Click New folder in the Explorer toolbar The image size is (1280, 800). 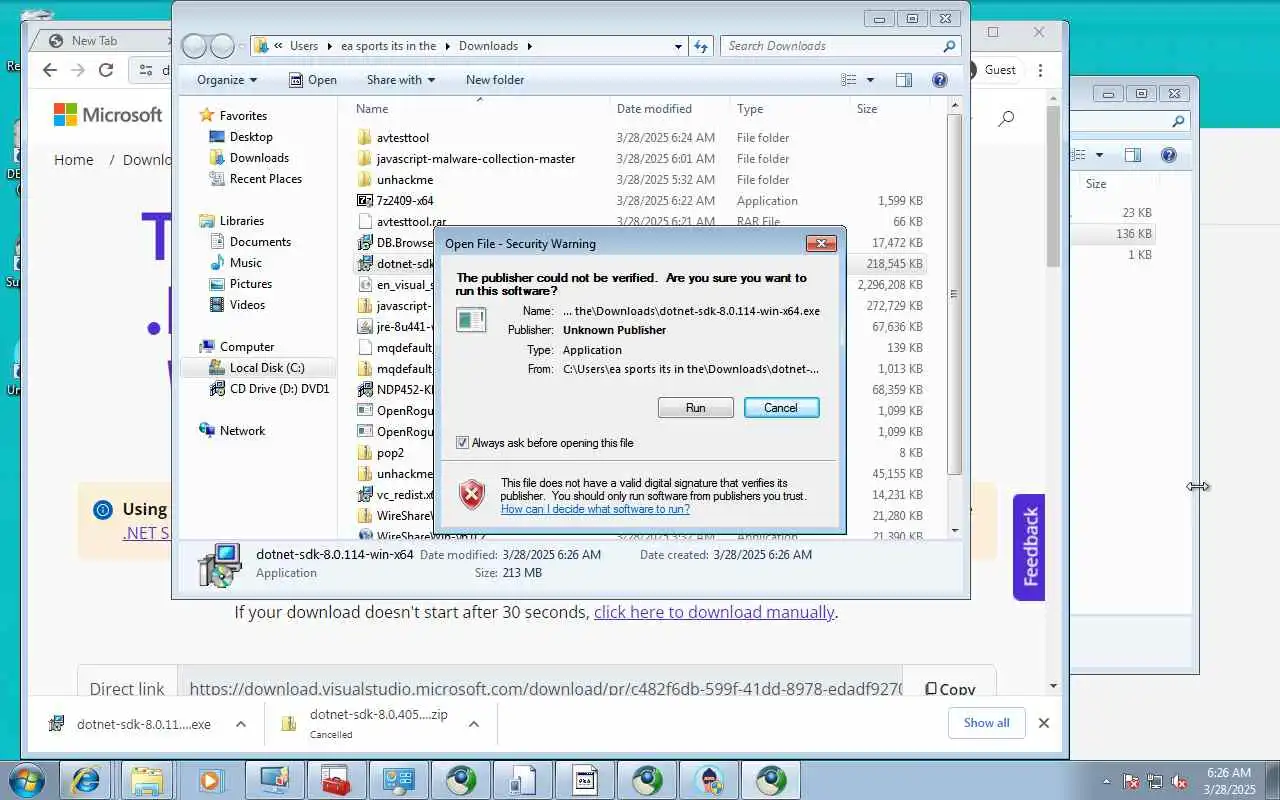point(495,80)
